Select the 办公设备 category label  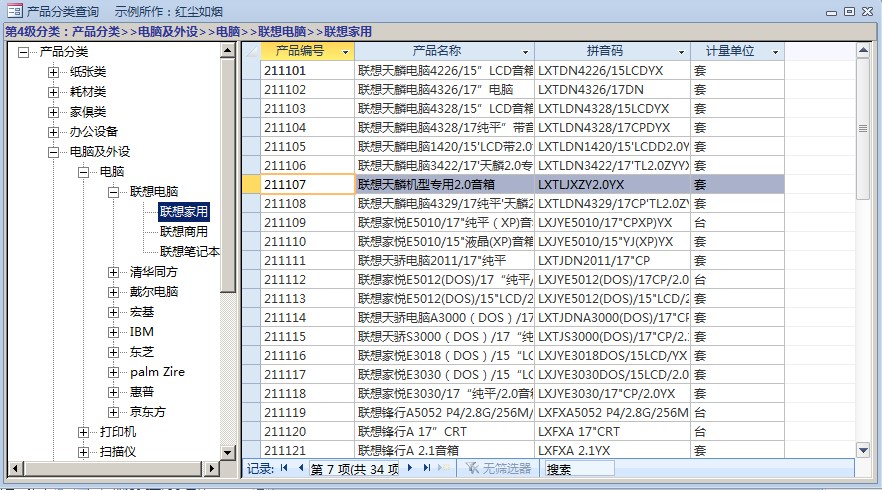[94, 132]
